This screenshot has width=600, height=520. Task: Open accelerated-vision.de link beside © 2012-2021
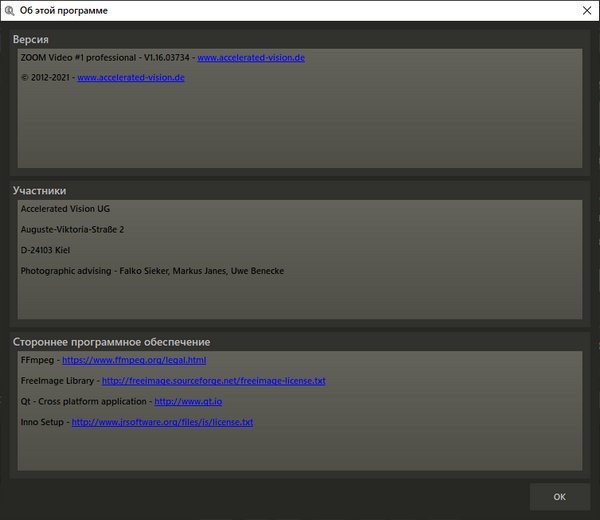pyautogui.click(x=131, y=78)
